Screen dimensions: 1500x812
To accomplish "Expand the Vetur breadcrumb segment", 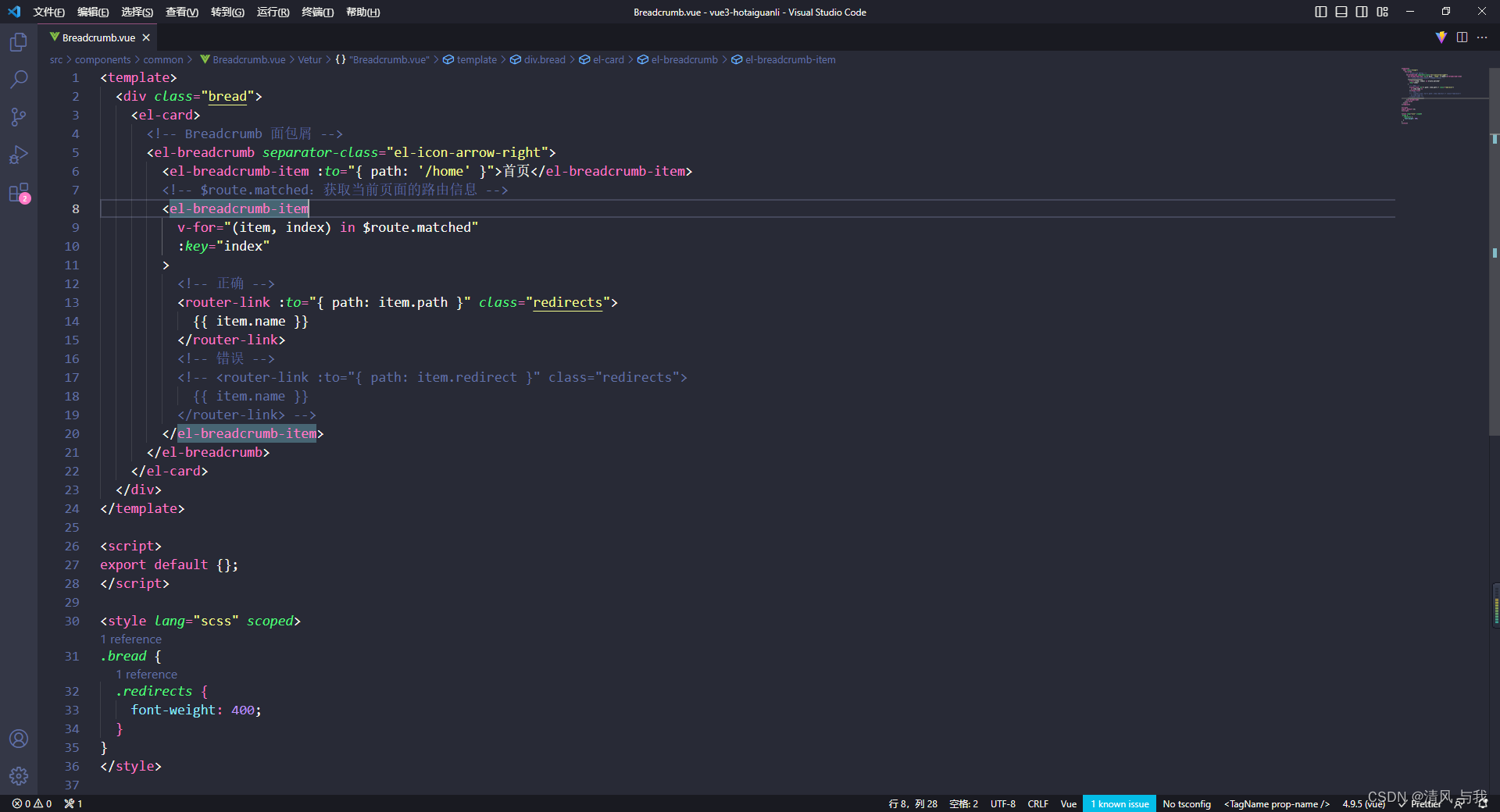I will tap(309, 59).
